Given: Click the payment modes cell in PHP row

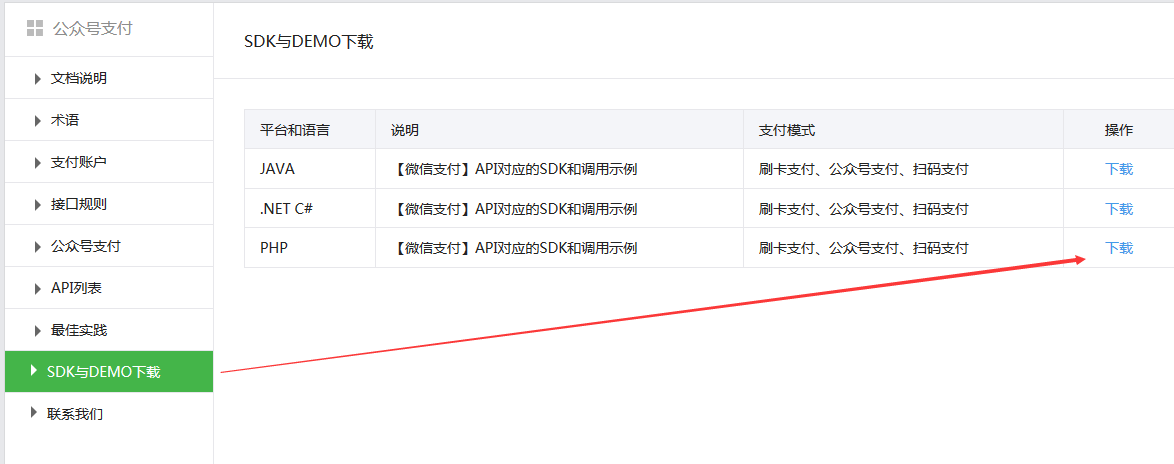Looking at the screenshot, I should click(x=903, y=248).
